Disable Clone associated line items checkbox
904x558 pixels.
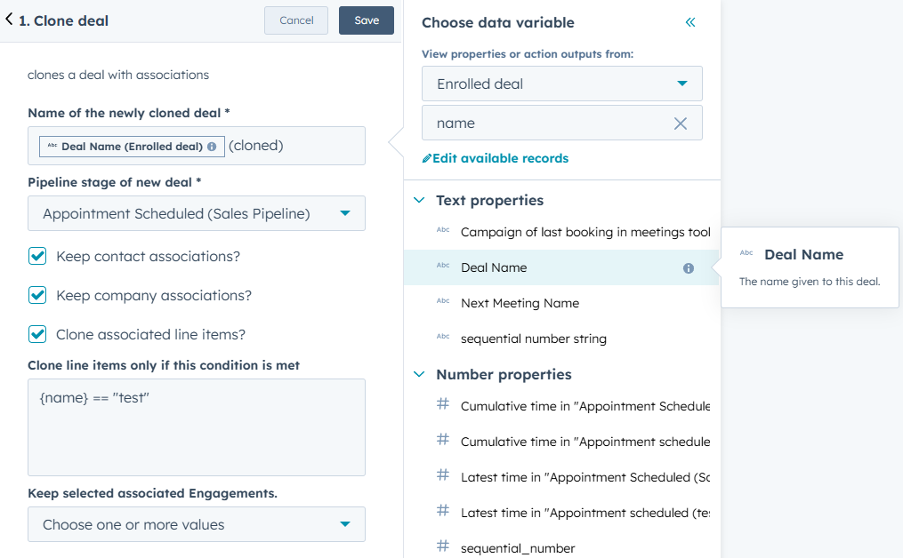(37, 334)
